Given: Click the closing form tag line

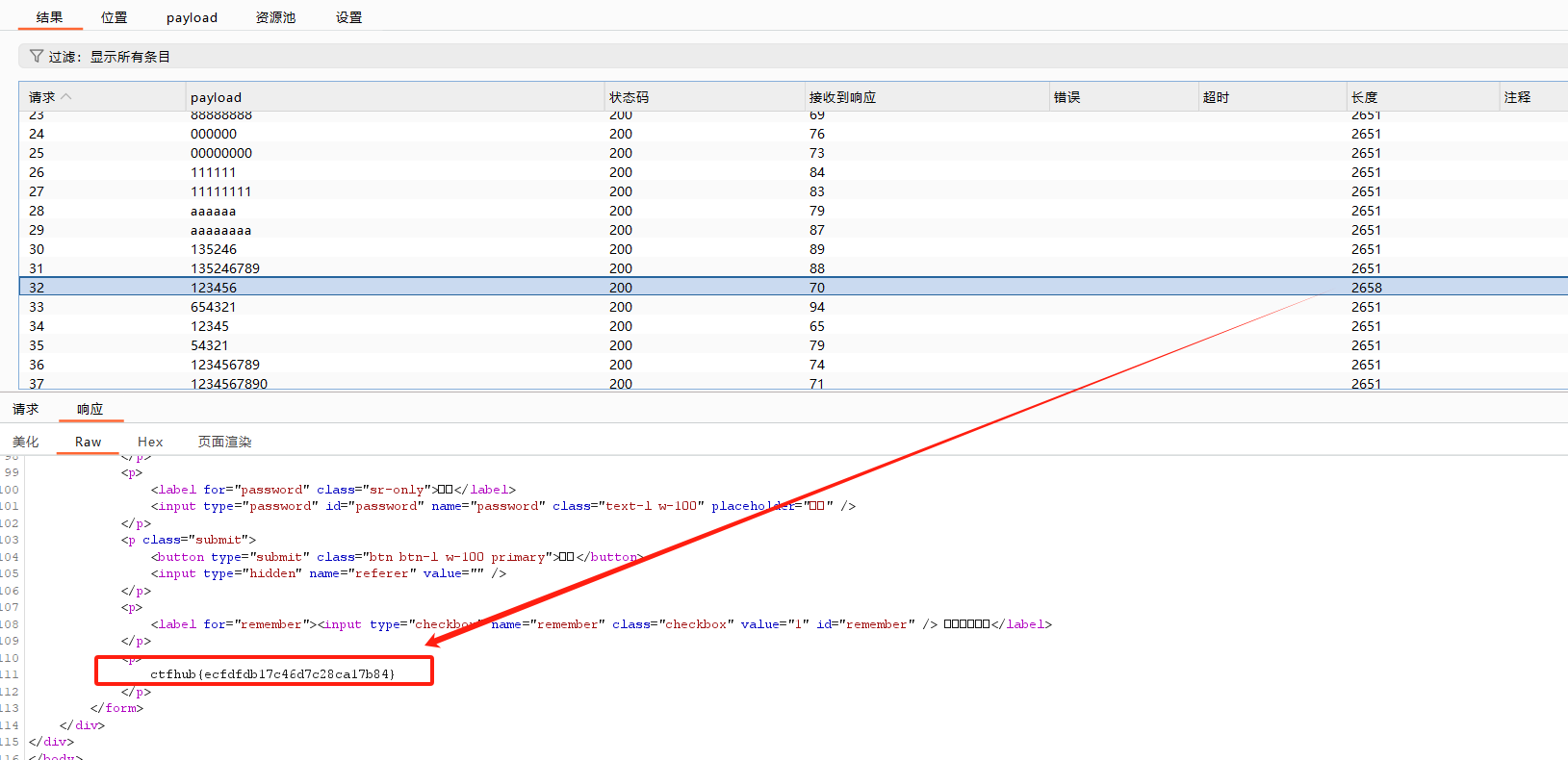Looking at the screenshot, I should (116, 708).
